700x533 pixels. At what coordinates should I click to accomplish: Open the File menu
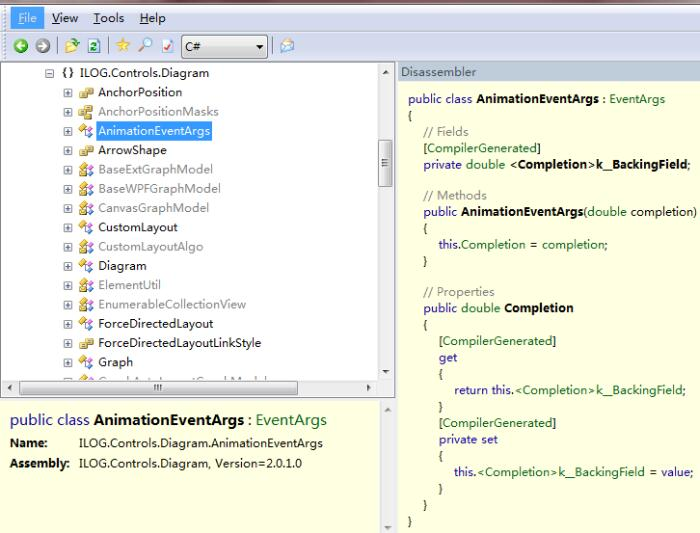(x=25, y=18)
